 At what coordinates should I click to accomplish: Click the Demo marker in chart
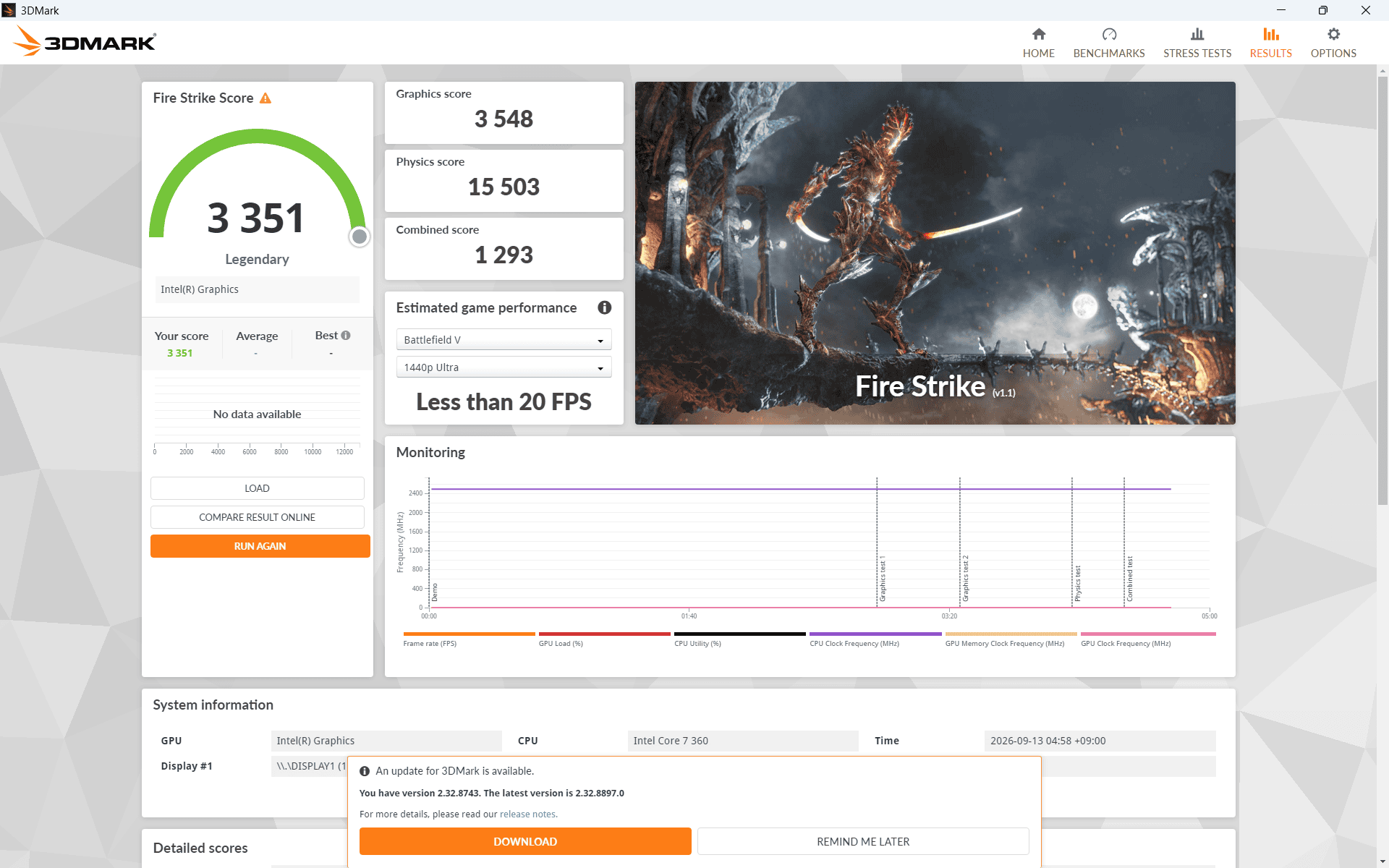point(434,592)
